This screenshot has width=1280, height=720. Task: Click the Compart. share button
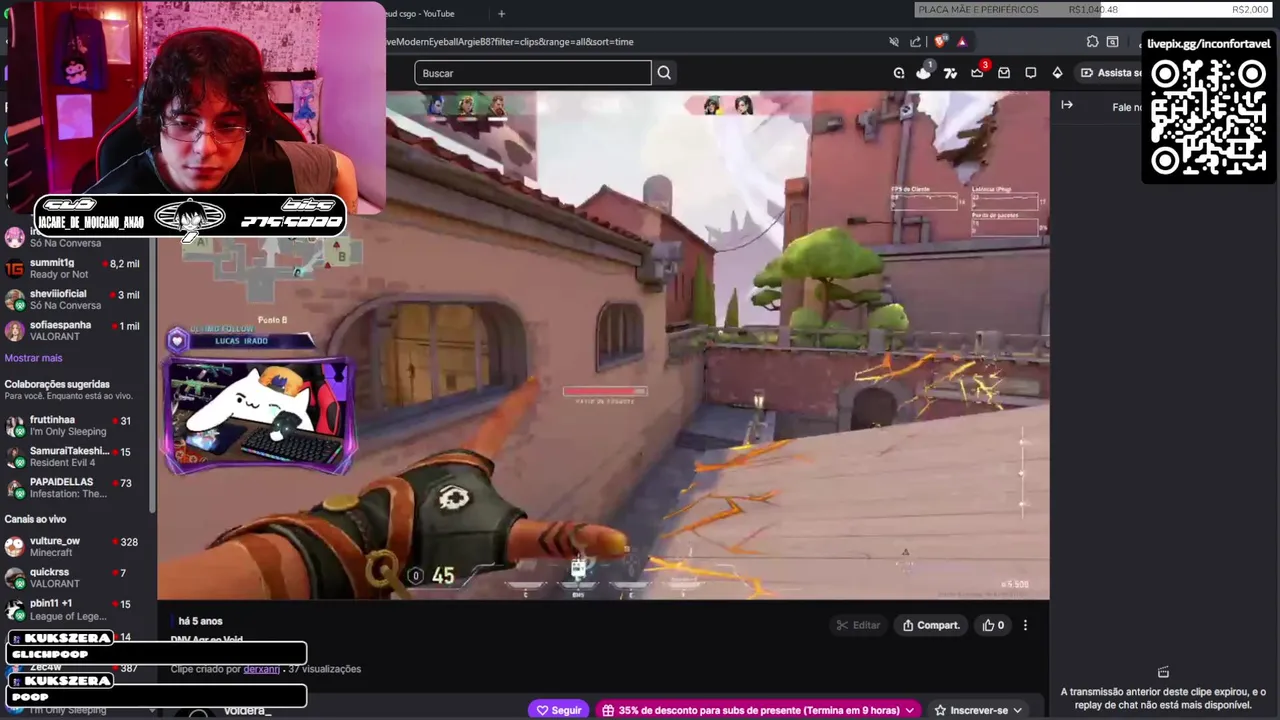click(x=930, y=625)
